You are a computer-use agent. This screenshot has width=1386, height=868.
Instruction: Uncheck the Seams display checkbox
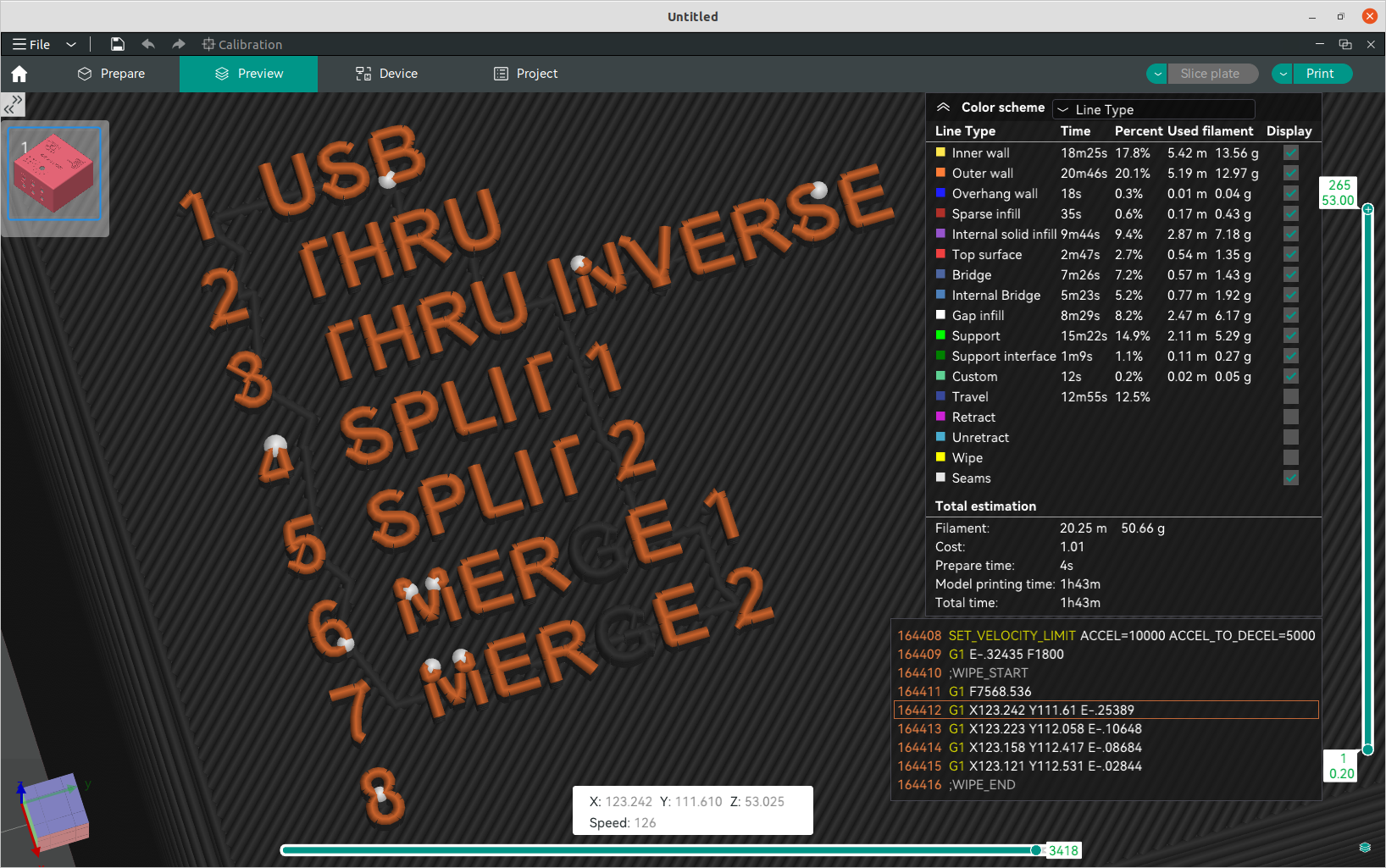pyautogui.click(x=1290, y=478)
